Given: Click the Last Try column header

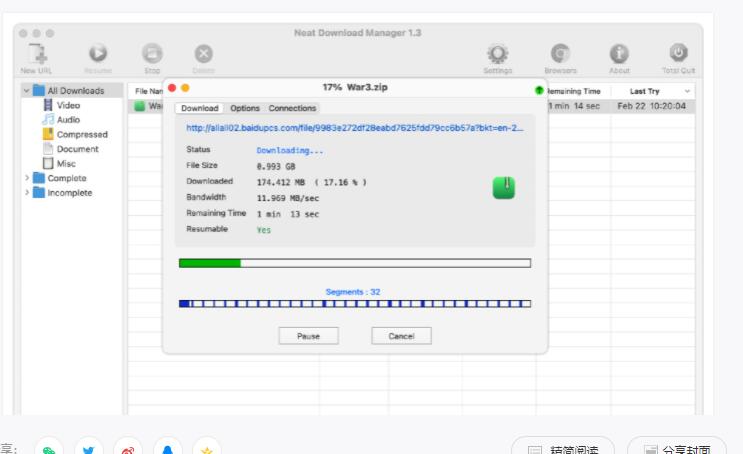Looking at the screenshot, I should 644,91.
